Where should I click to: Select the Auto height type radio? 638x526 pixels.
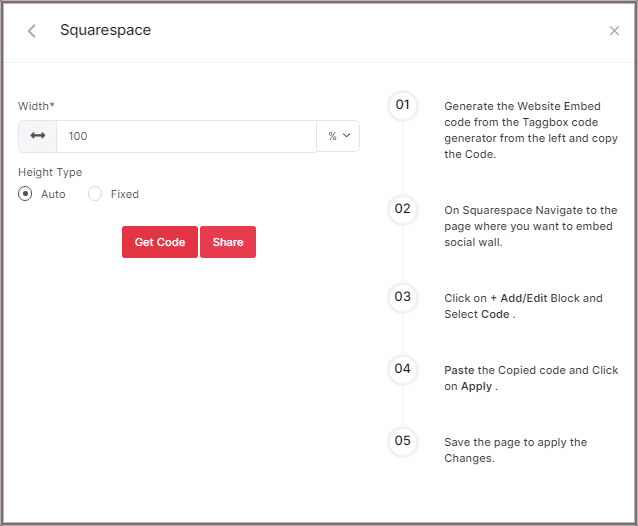coord(26,194)
